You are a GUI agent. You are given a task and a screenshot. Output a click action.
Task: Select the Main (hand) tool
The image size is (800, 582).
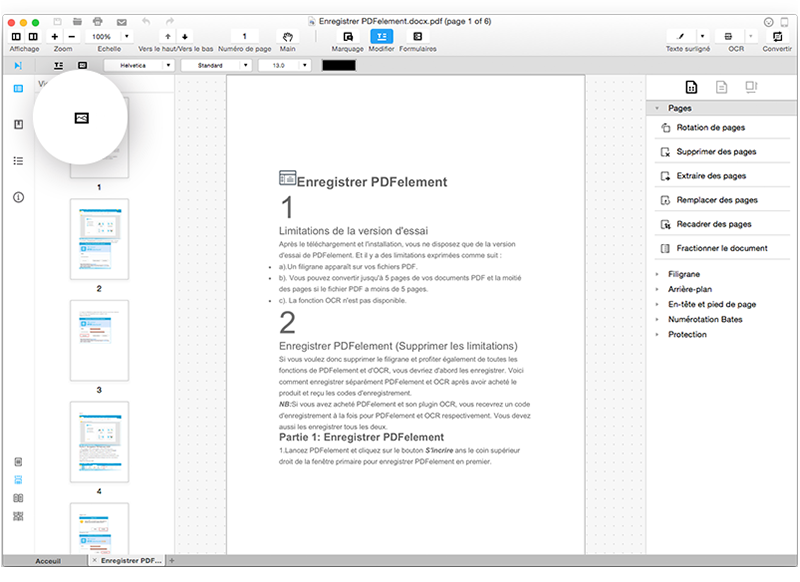tap(288, 36)
